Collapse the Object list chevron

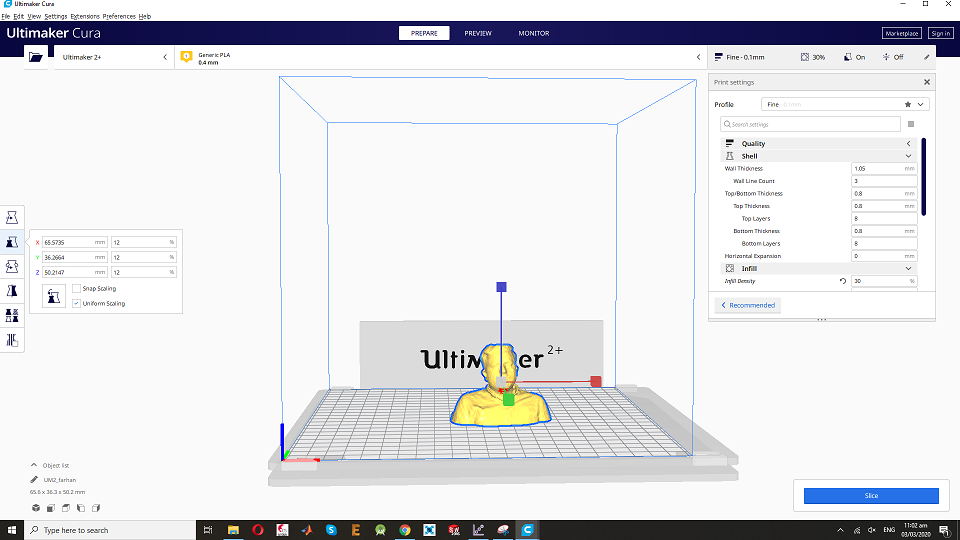point(34,465)
